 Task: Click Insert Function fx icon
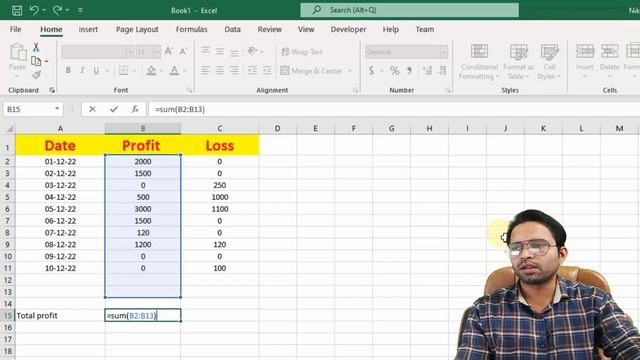tap(135, 109)
